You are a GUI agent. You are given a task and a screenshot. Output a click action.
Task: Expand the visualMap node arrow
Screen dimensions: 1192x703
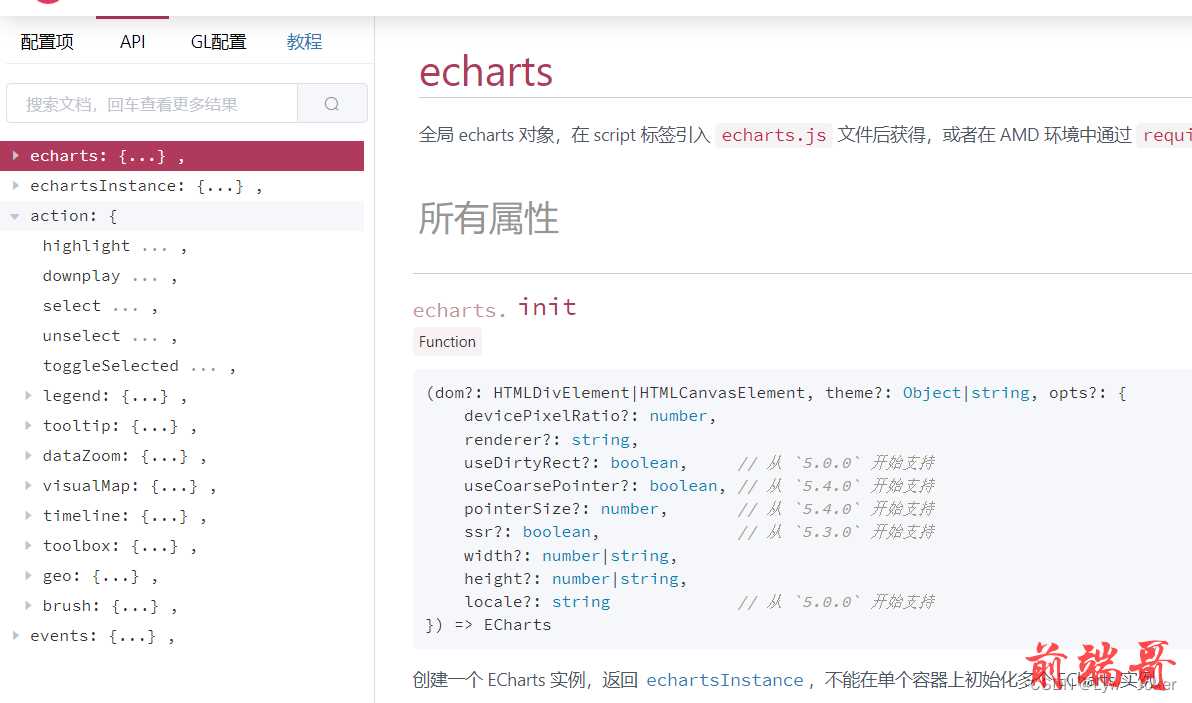tap(28, 486)
